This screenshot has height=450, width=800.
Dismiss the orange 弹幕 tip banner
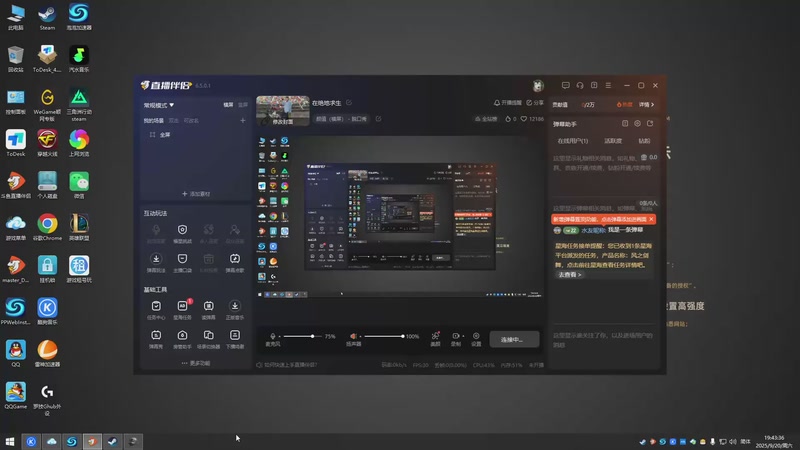652,219
